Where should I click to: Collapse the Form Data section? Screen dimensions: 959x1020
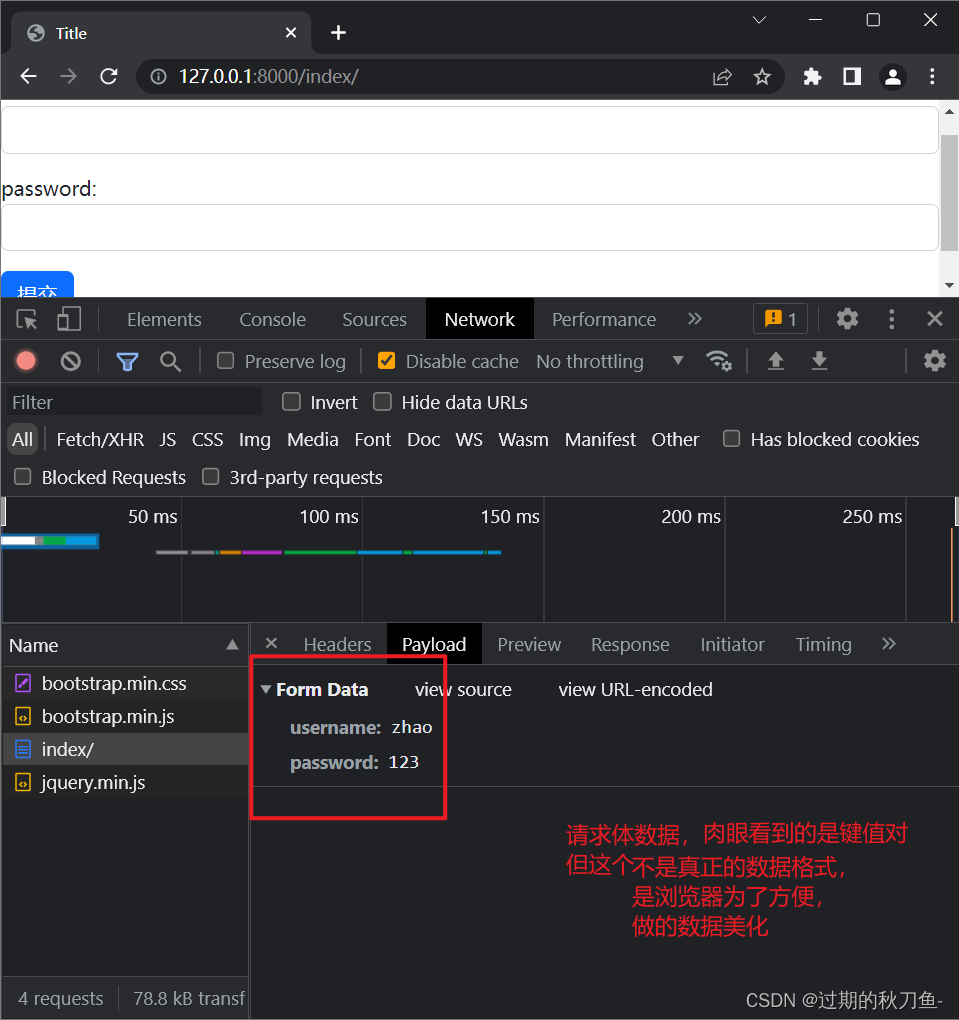click(x=265, y=689)
